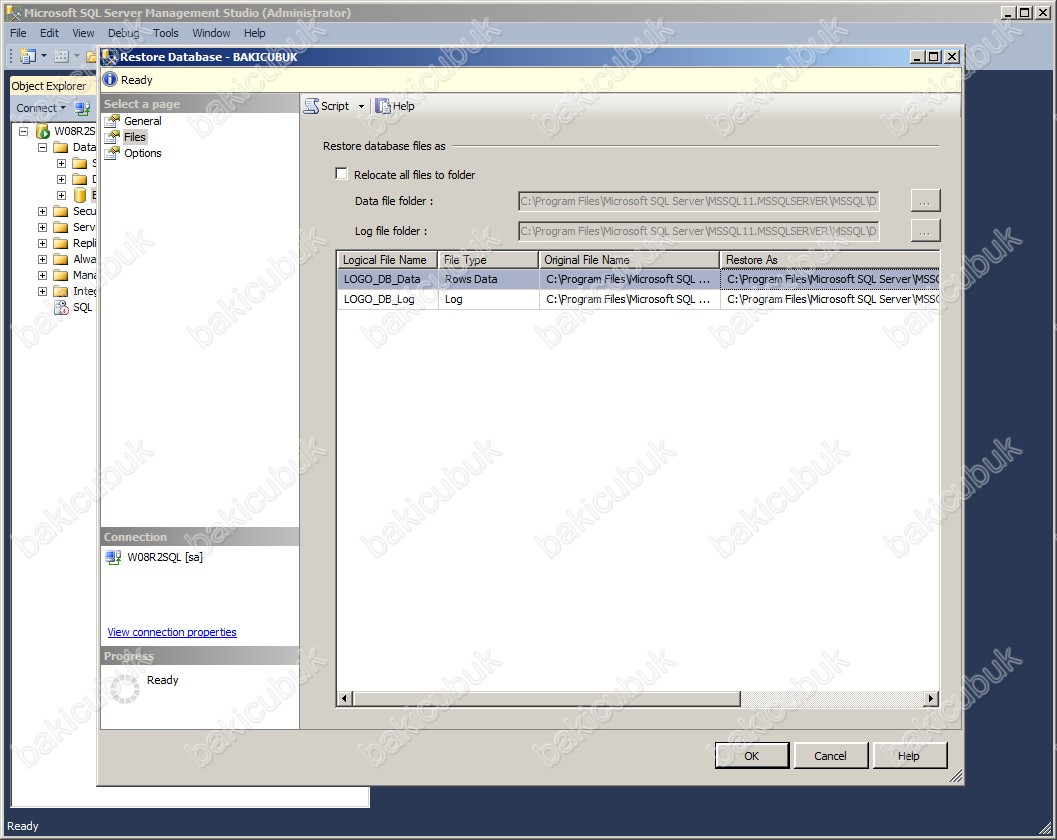This screenshot has height=840, width=1057.
Task: Click the New Query icon in main toolbar
Action: point(28,56)
